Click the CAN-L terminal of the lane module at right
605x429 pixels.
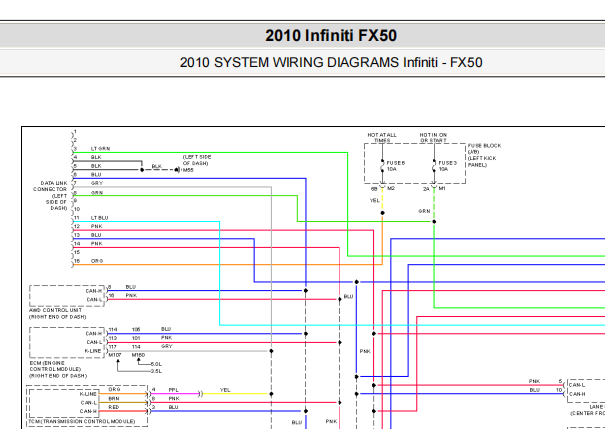click(x=577, y=385)
